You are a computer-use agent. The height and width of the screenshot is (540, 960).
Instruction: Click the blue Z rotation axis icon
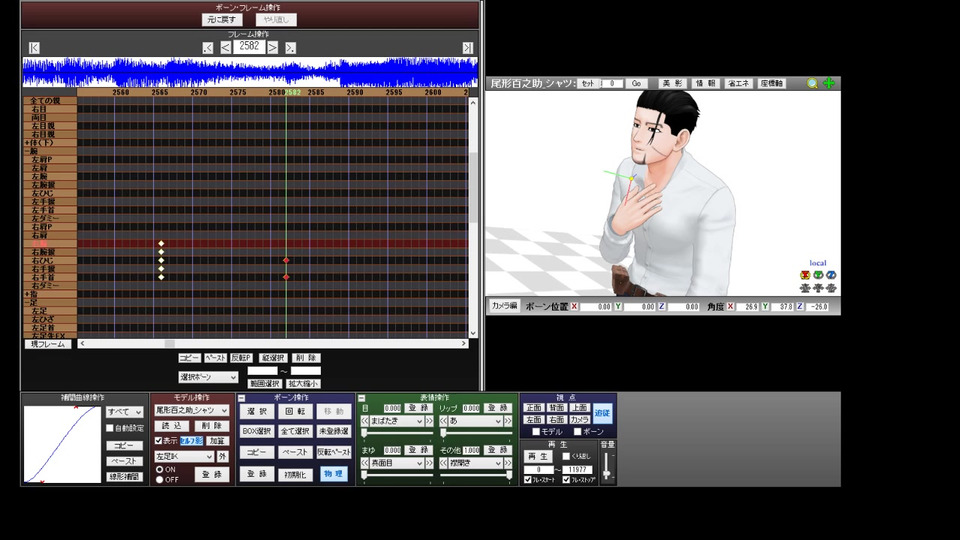coord(831,275)
